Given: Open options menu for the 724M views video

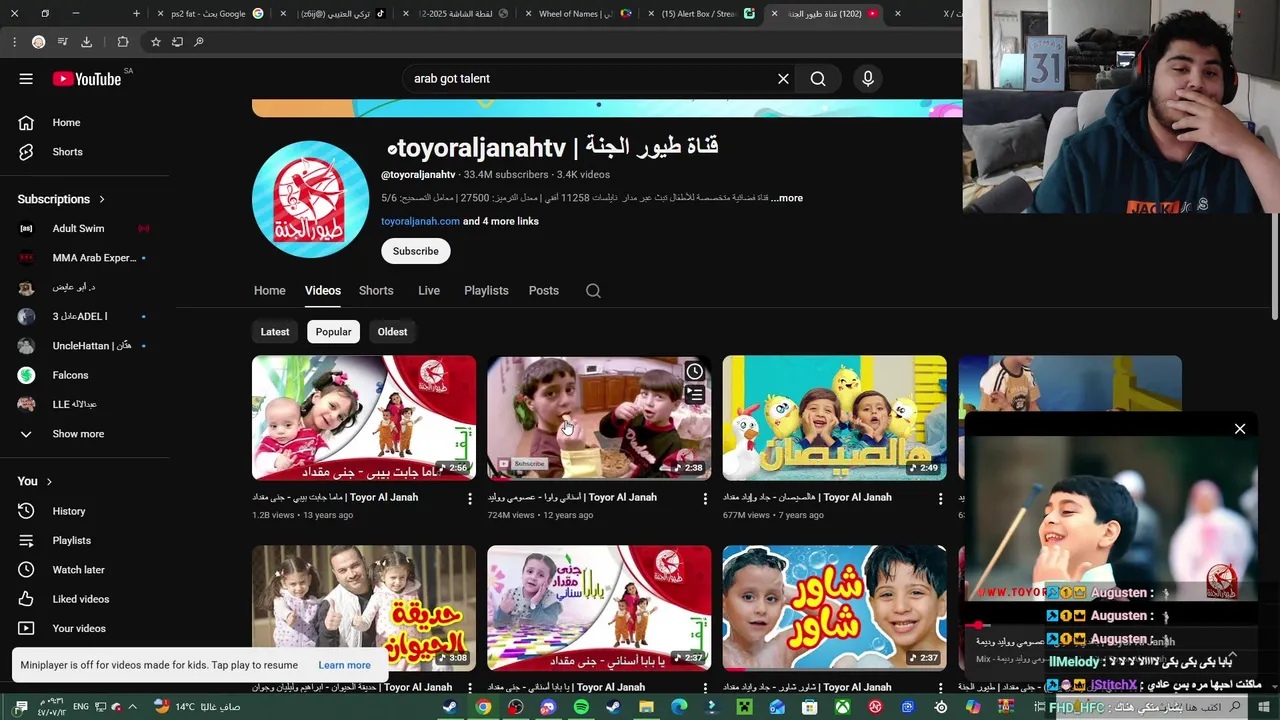Looking at the screenshot, I should 705,498.
